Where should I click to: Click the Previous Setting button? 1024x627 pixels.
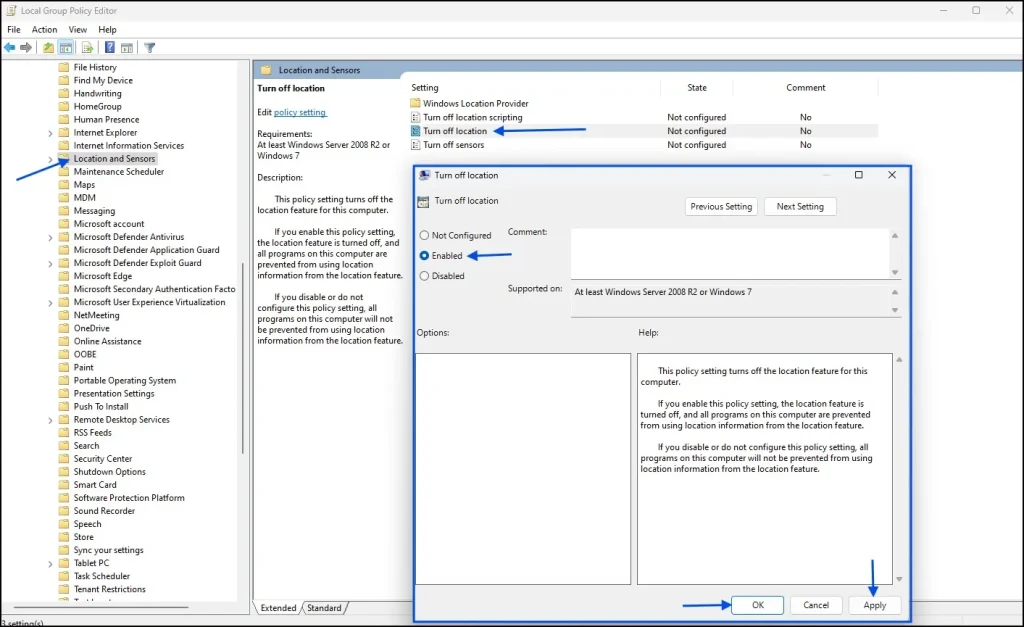click(721, 206)
